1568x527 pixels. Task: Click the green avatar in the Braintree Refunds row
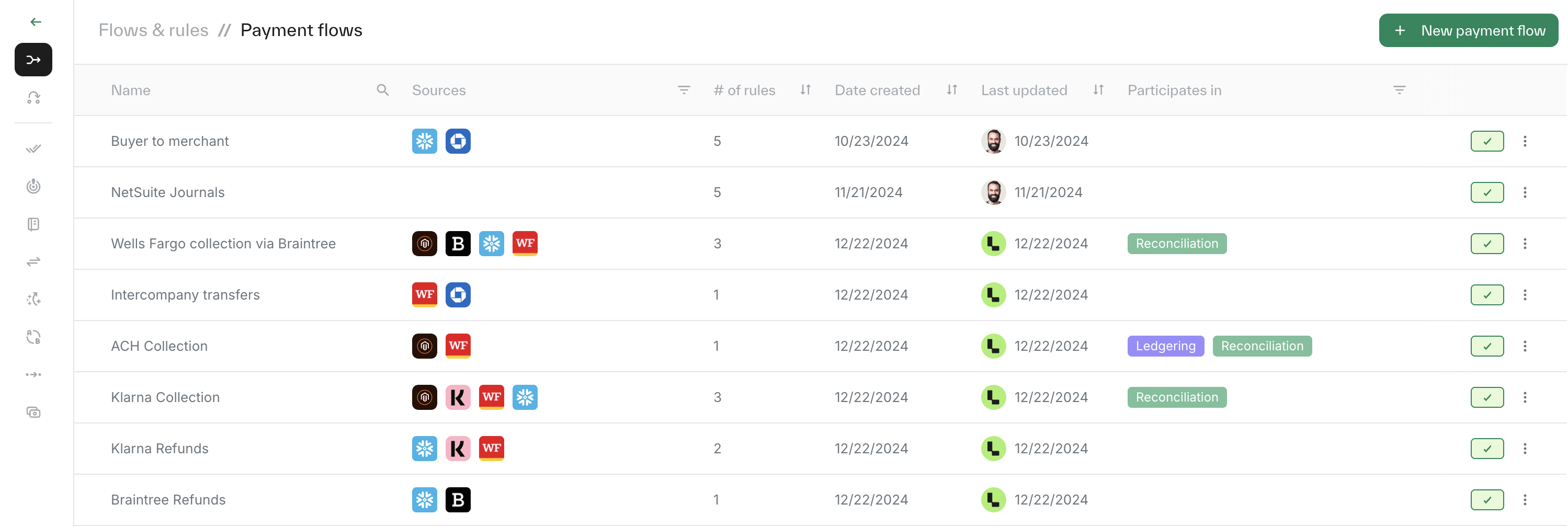coord(993,500)
